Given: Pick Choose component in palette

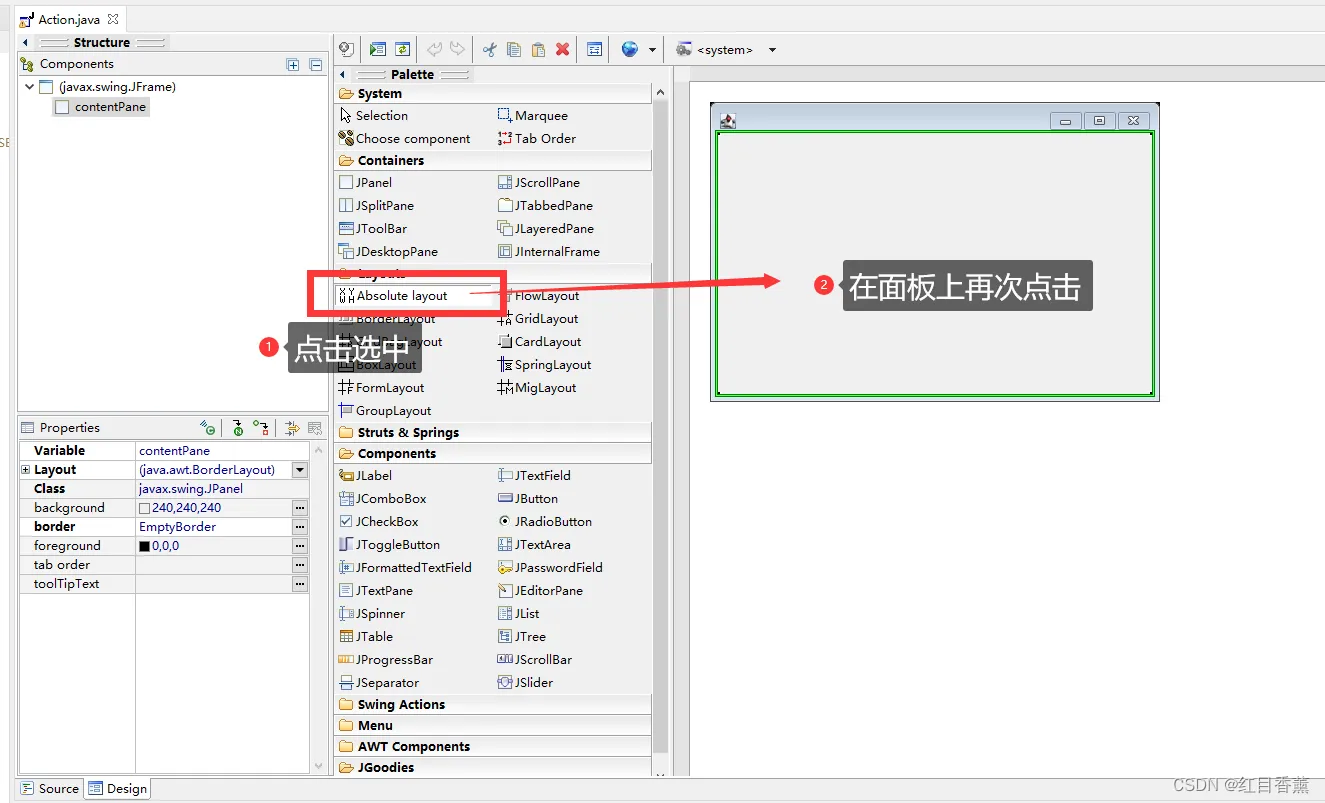Looking at the screenshot, I should coord(404,139).
